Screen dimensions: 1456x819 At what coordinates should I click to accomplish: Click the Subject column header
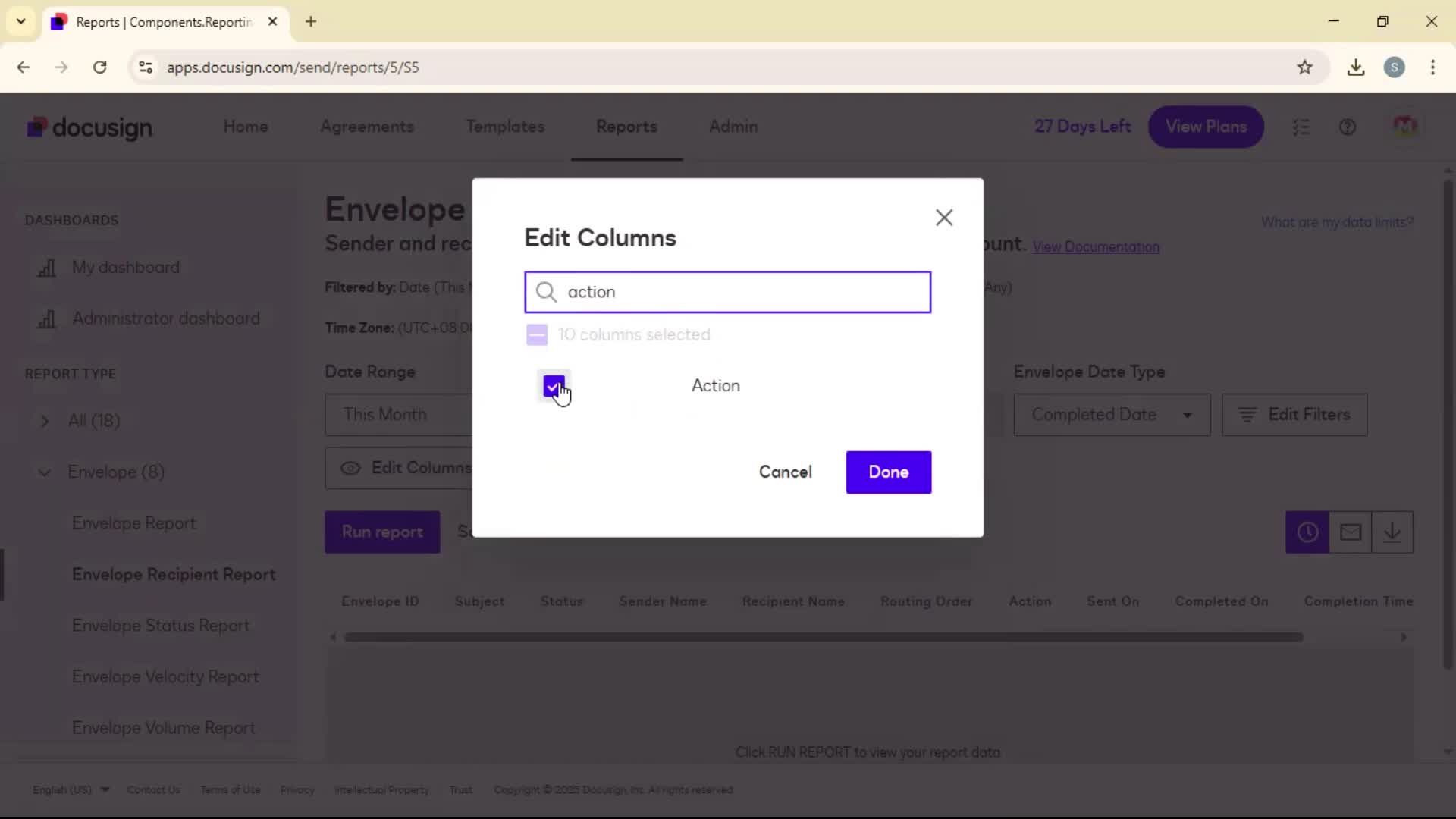click(x=479, y=601)
